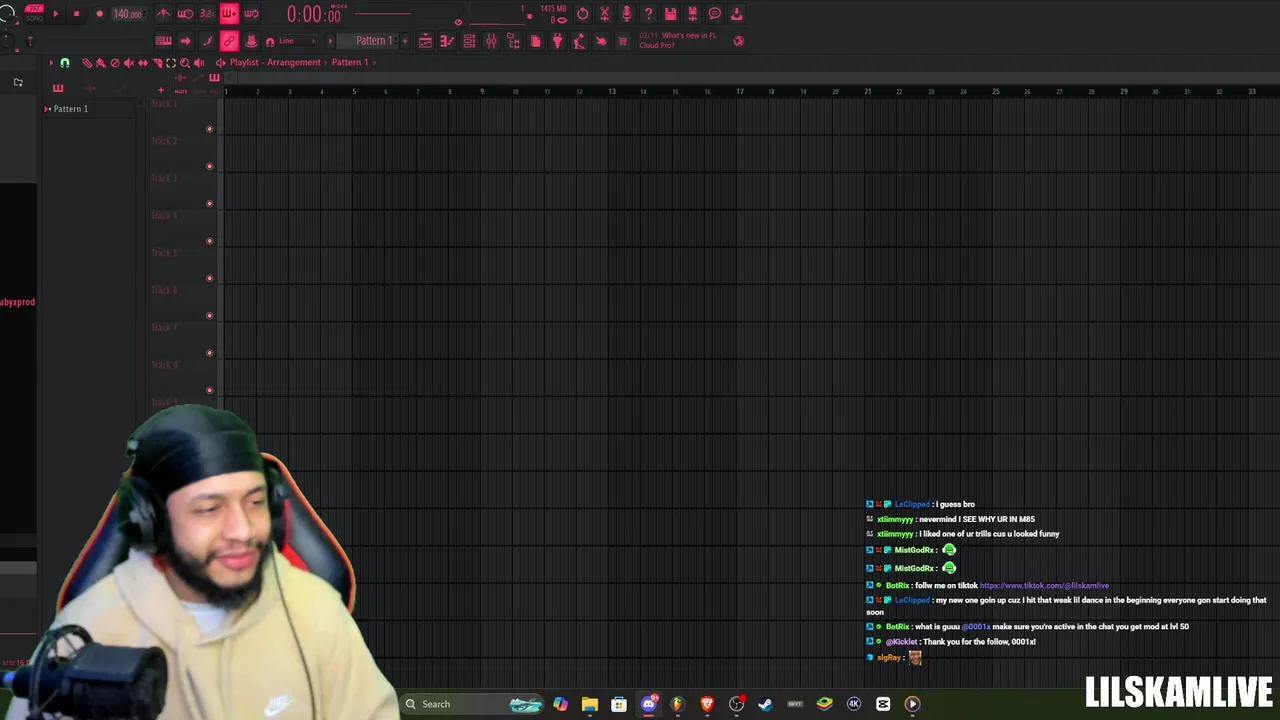Open the plugin picker plug icon
Screen dimensions: 1280x720
pos(557,41)
